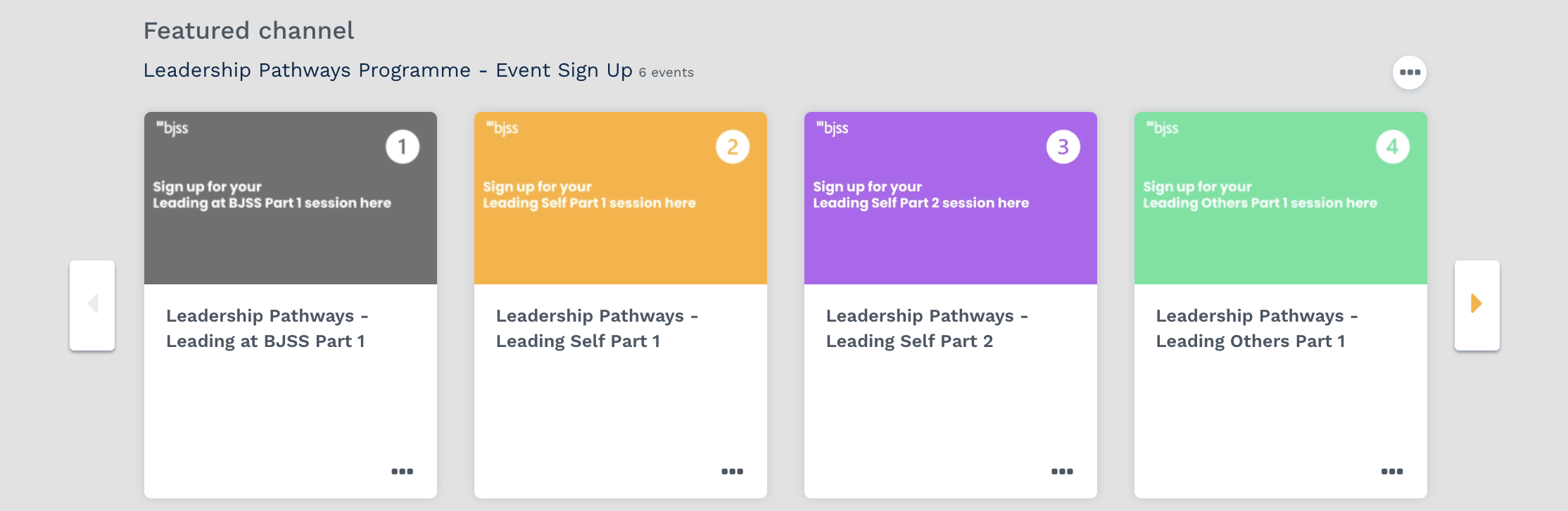This screenshot has height=511, width=1568.
Task: Click the next carousel arrow
Action: [x=1477, y=304]
